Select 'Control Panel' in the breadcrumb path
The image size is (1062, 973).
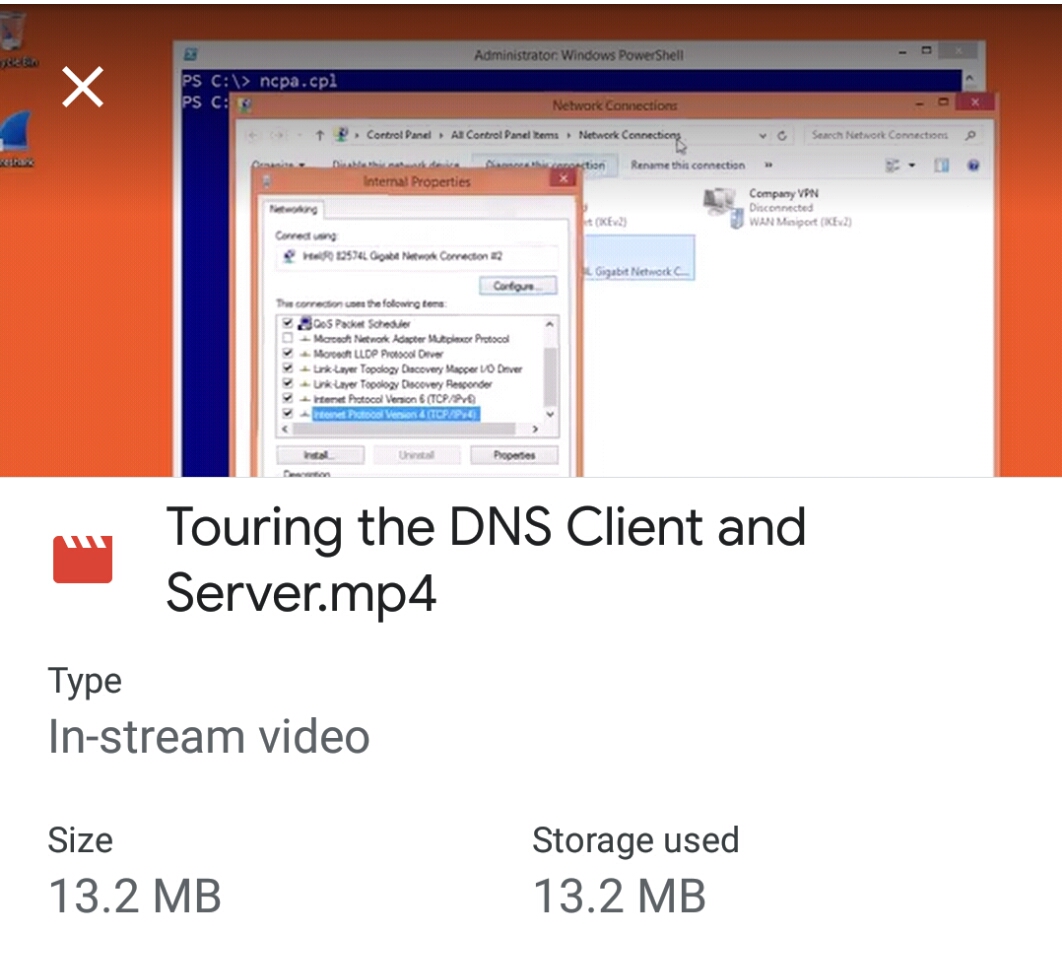click(398, 135)
